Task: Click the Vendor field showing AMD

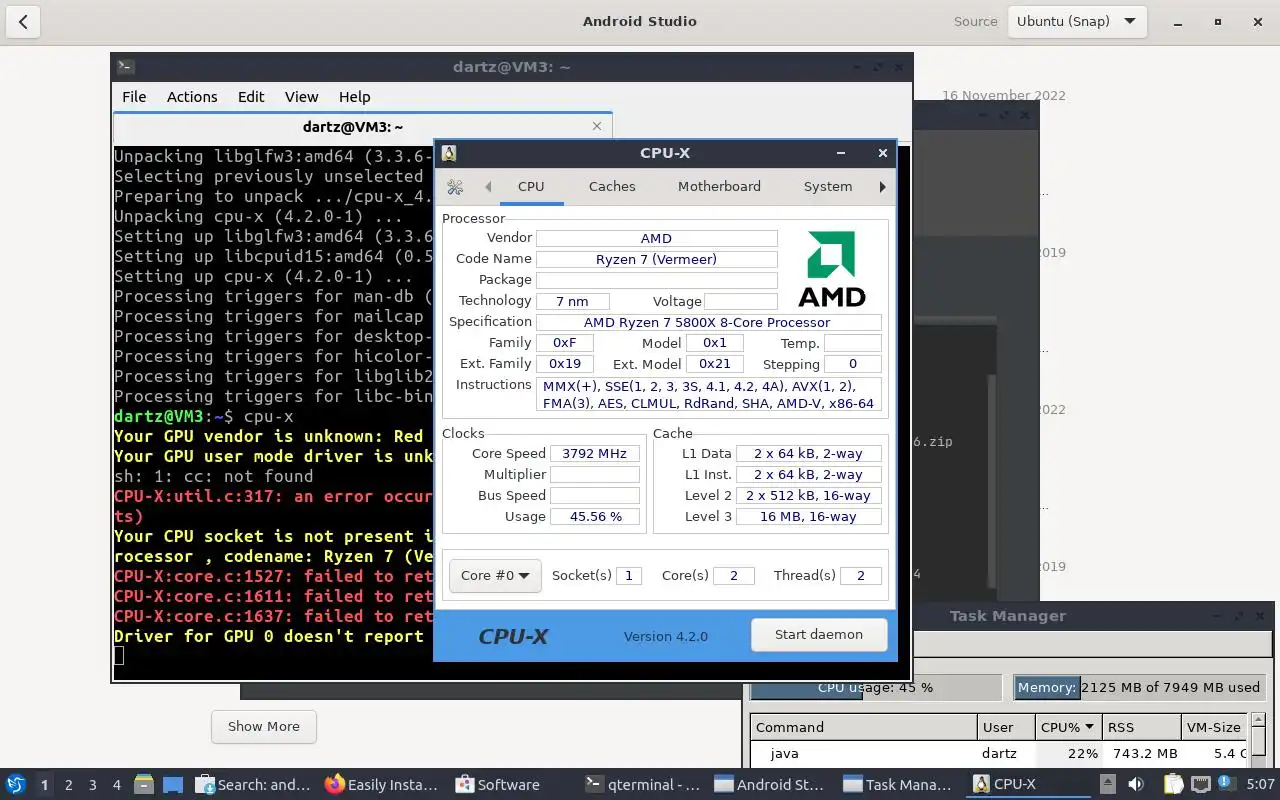Action: coord(657,239)
